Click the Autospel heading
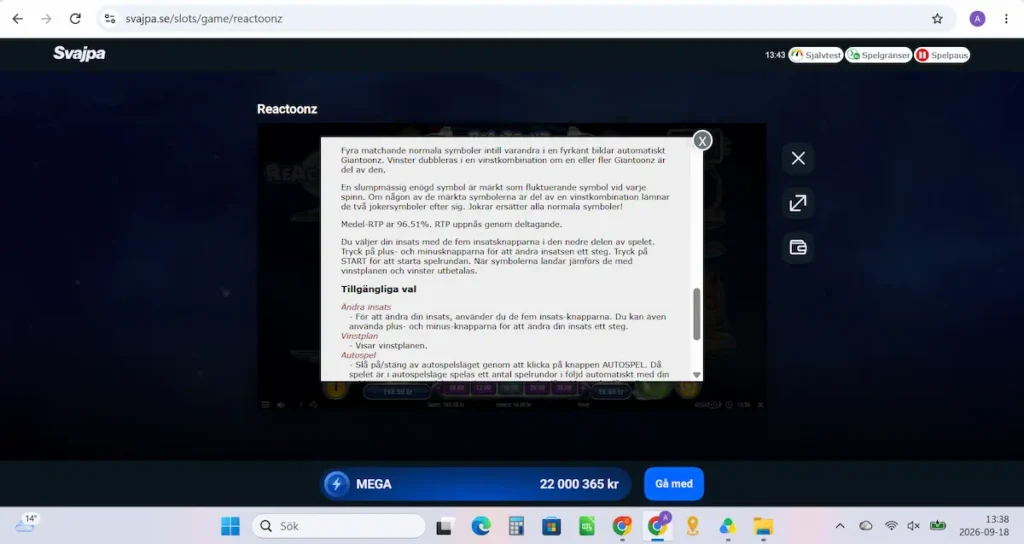The width and height of the screenshot is (1024, 544). [x=359, y=355]
